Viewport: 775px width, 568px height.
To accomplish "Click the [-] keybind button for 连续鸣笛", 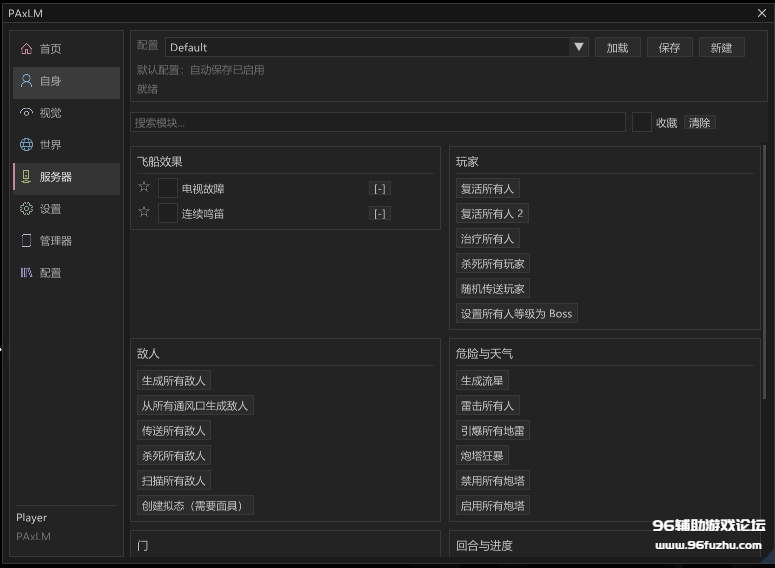I will tap(380, 214).
